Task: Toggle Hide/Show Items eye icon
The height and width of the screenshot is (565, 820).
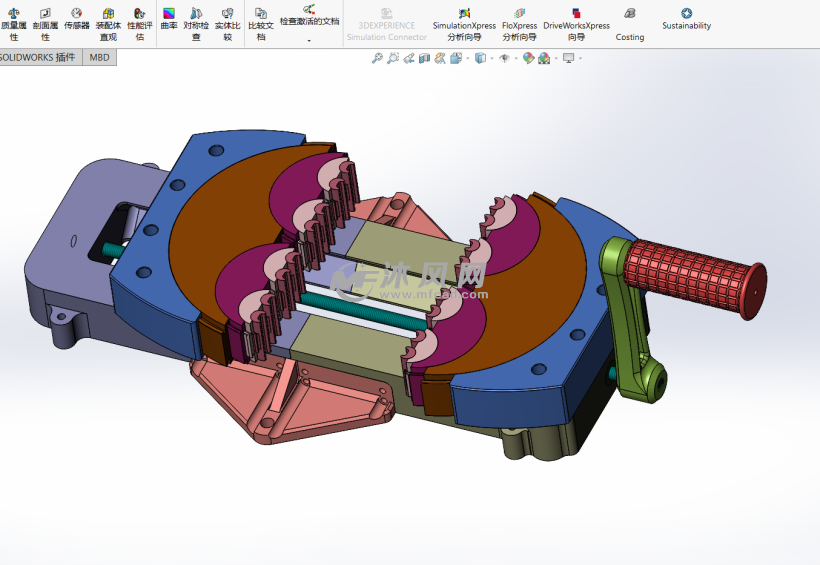Action: click(x=504, y=59)
